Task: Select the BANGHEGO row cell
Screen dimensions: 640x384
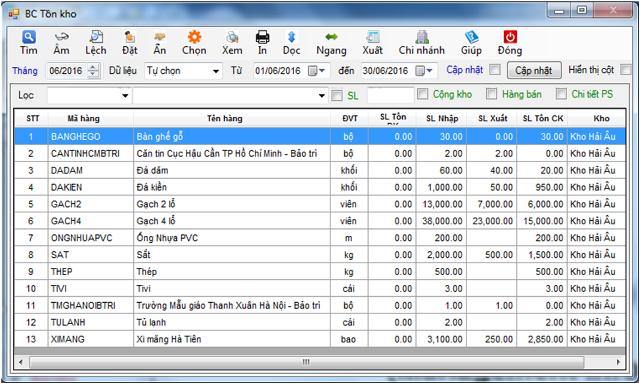Action: click(91, 137)
